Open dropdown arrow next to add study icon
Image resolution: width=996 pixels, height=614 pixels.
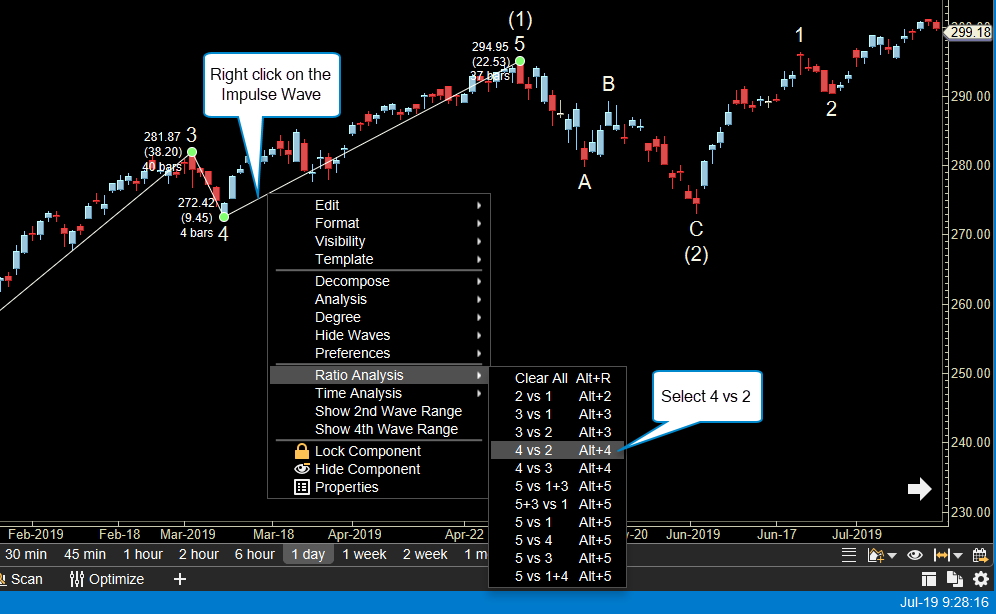tap(890, 555)
